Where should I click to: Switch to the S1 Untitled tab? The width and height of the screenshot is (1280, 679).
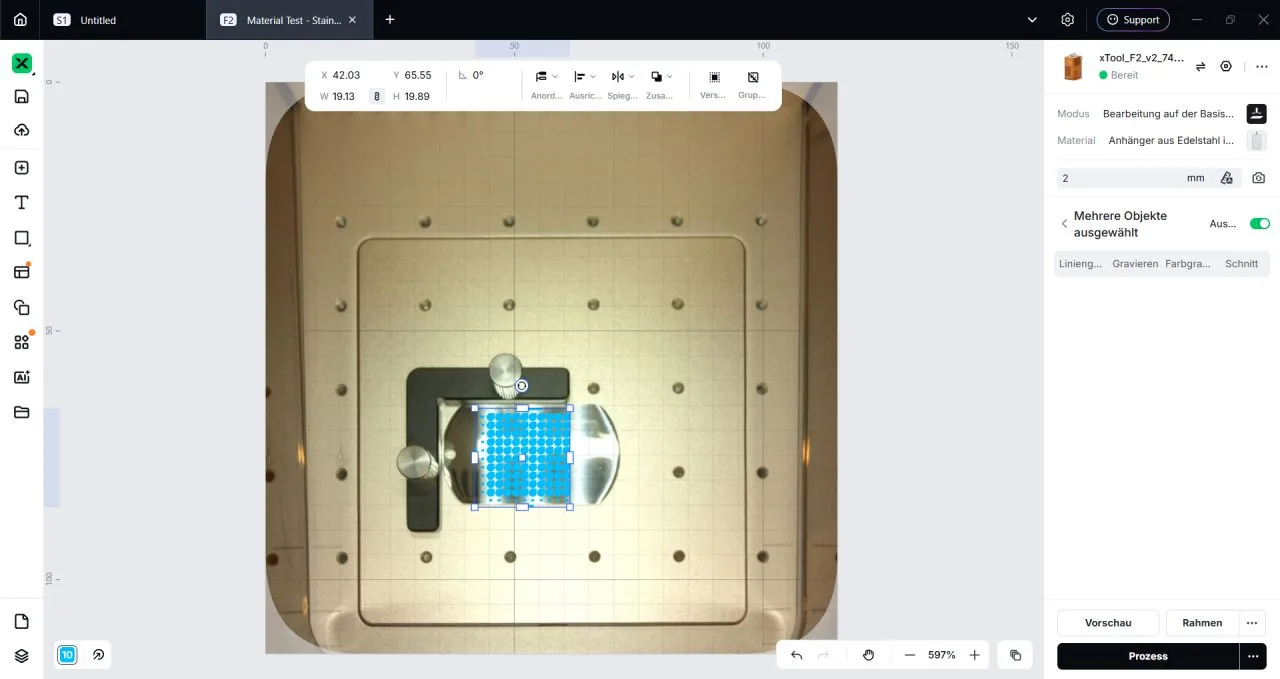124,20
